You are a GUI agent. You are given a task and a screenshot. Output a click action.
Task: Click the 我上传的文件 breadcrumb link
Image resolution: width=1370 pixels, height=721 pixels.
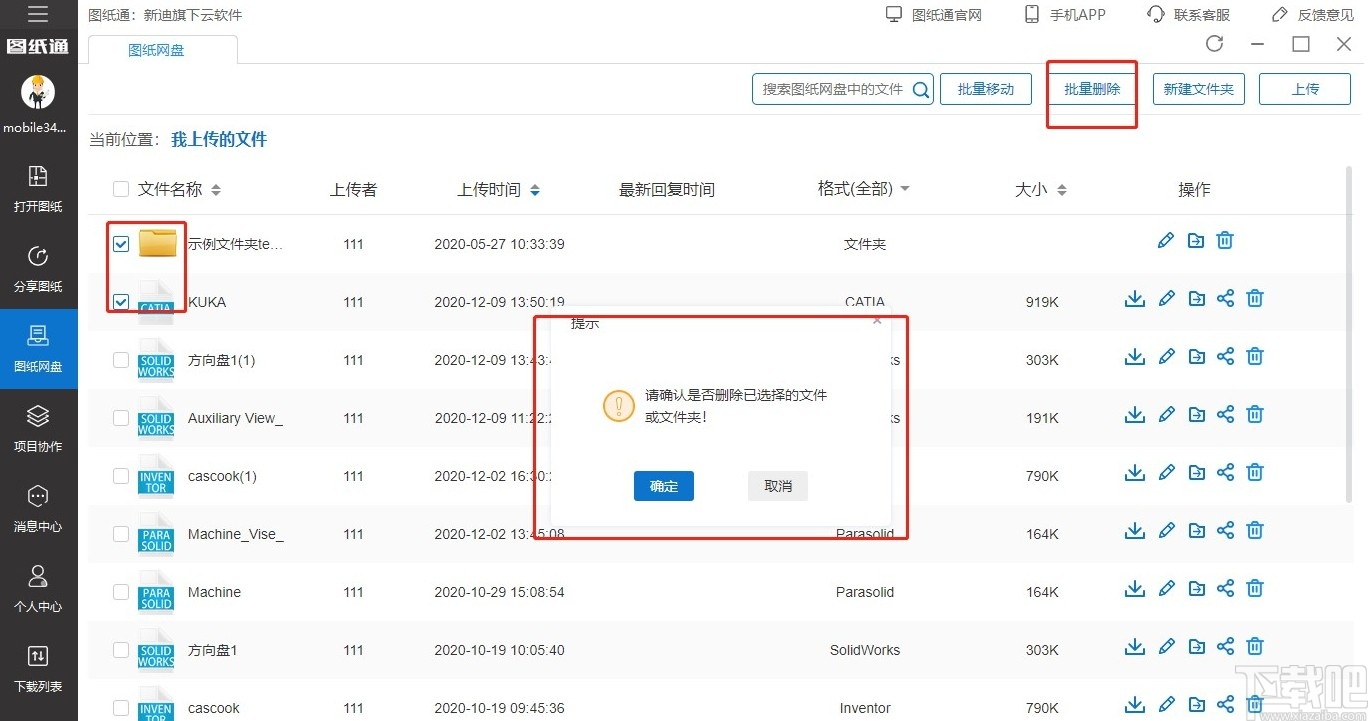click(217, 139)
